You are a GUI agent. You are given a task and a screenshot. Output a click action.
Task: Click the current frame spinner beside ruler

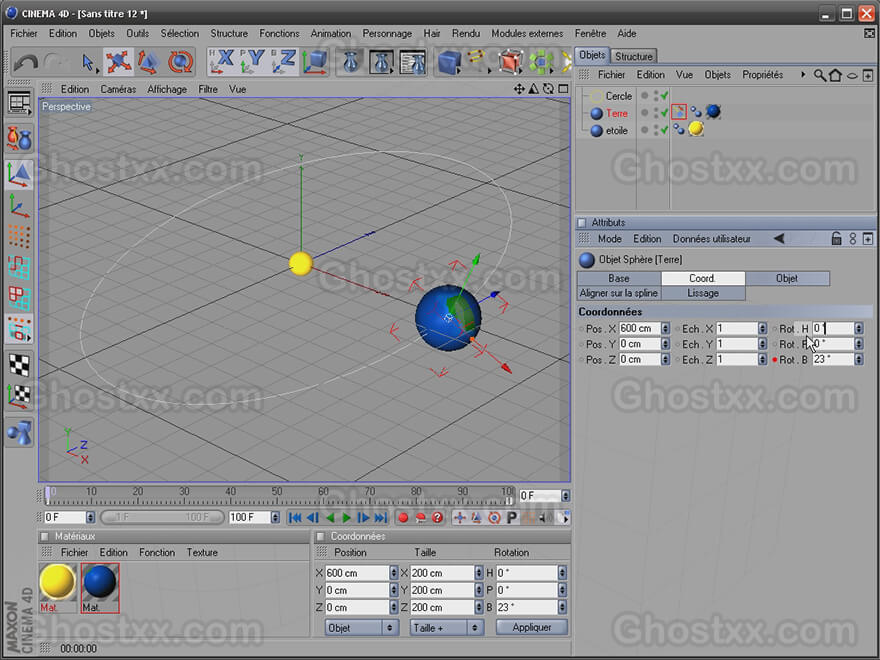click(566, 496)
